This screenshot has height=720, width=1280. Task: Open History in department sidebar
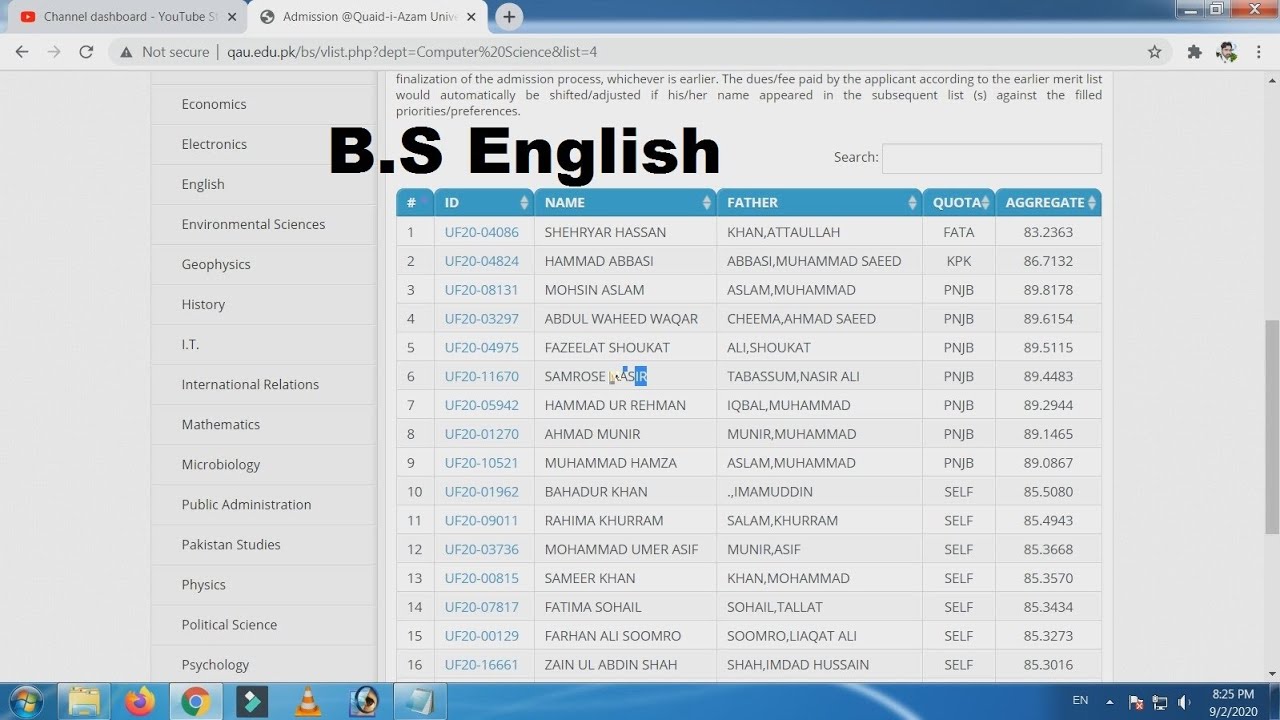click(x=203, y=304)
